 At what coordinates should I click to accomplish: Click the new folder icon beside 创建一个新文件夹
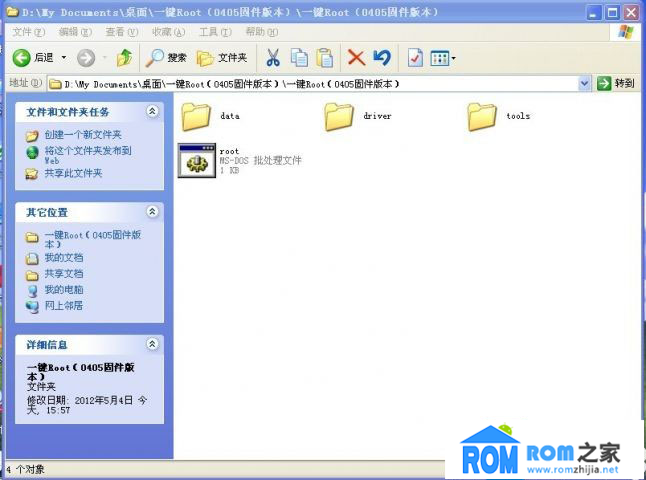(32, 136)
